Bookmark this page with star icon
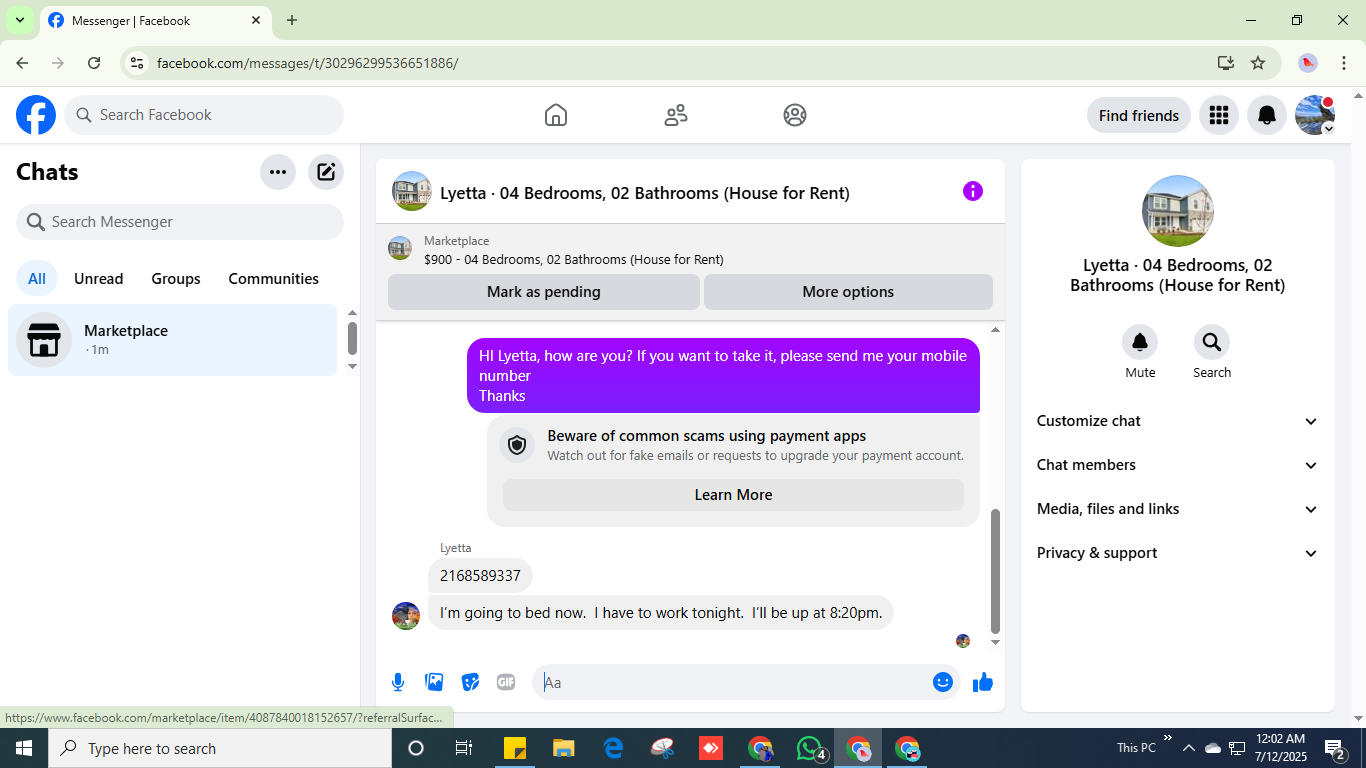 point(1258,63)
